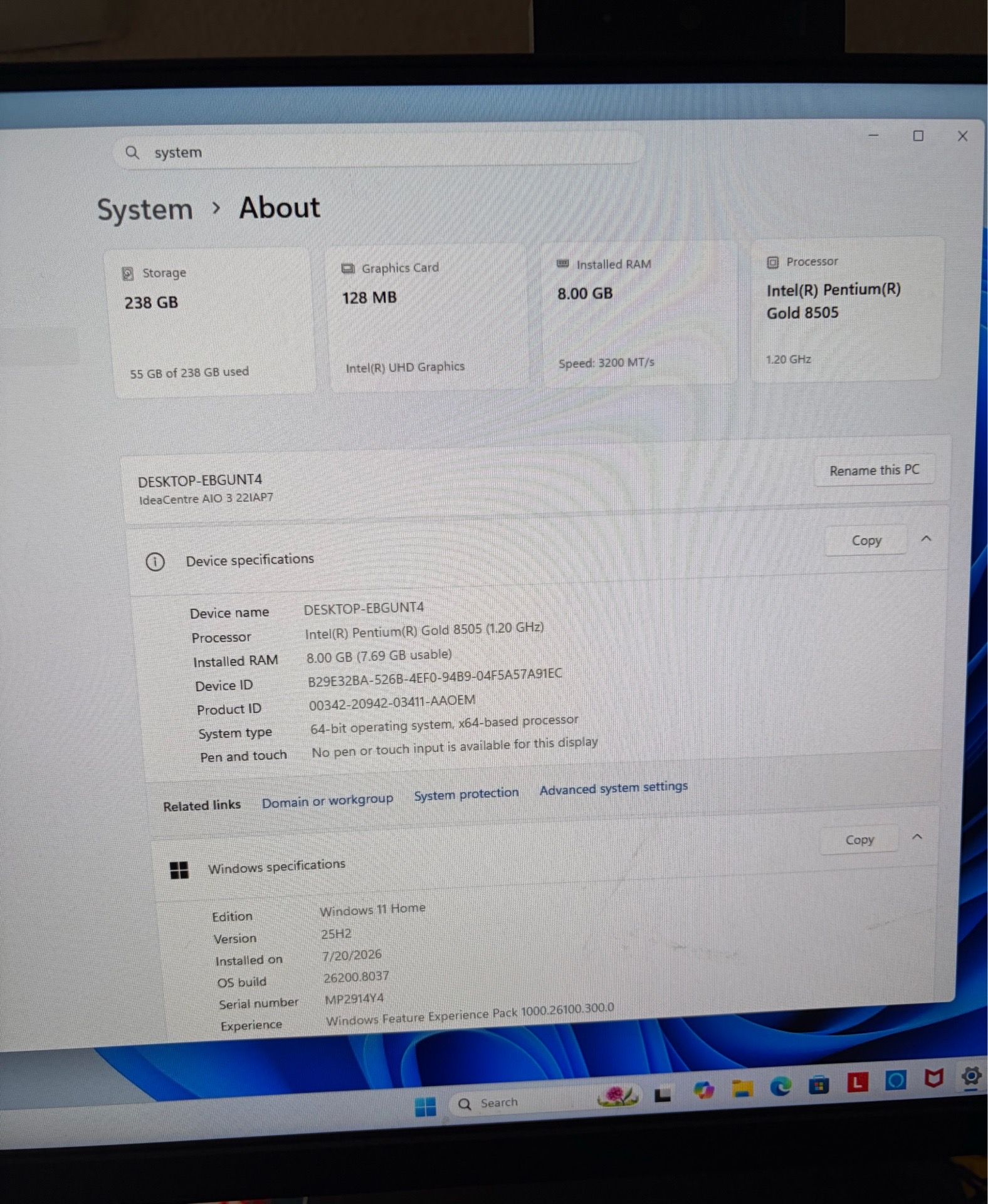Click the Device specifications info icon
This screenshot has width=988, height=1204.
coord(155,562)
